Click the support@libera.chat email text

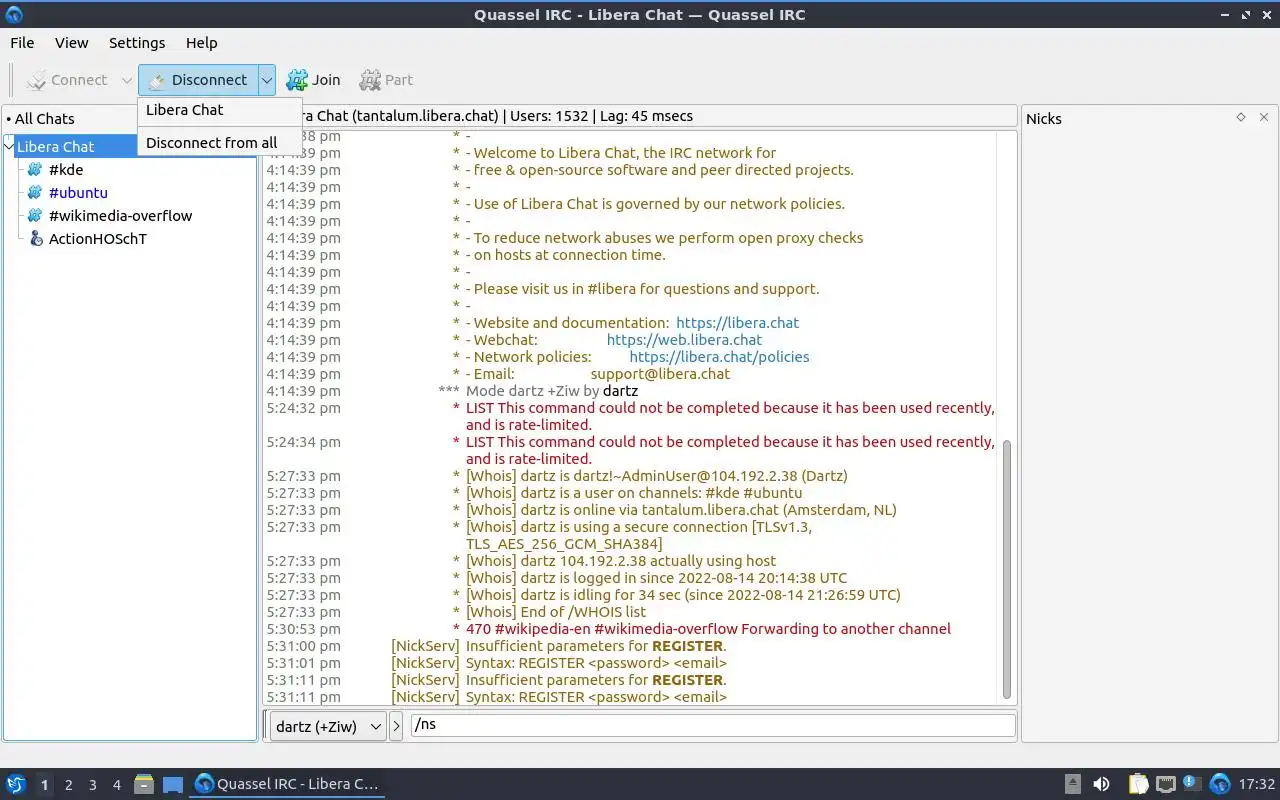coord(660,374)
